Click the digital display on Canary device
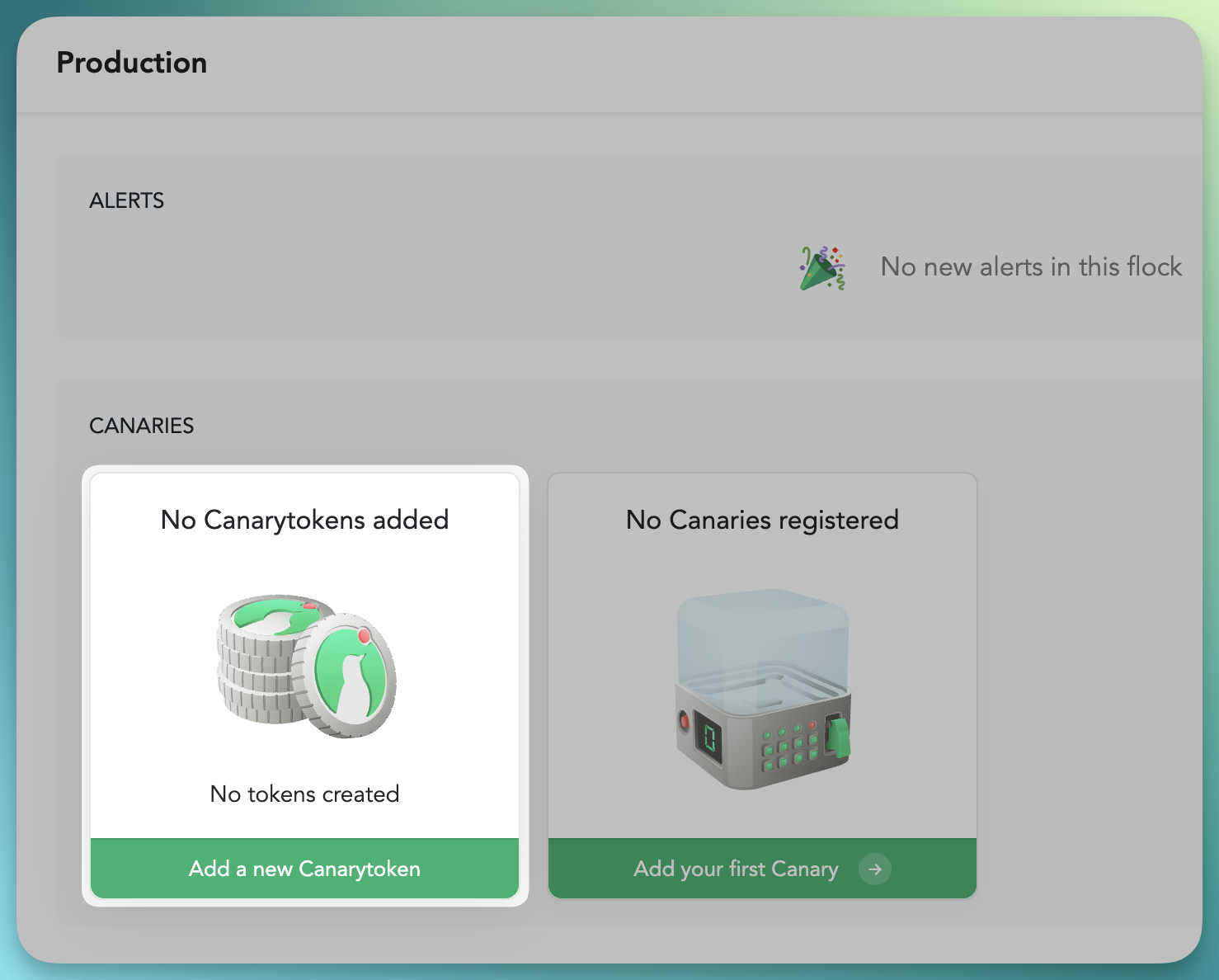The image size is (1219, 980). 710,738
